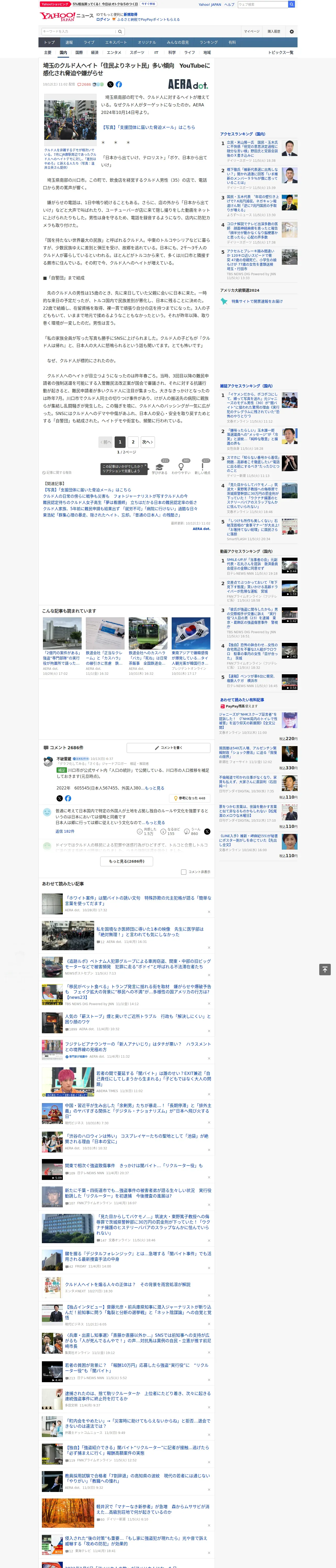Image resolution: width=336 pixels, height=1568 pixels.
Task: Click 記事に関する報告 report icon link
Action: point(57,472)
